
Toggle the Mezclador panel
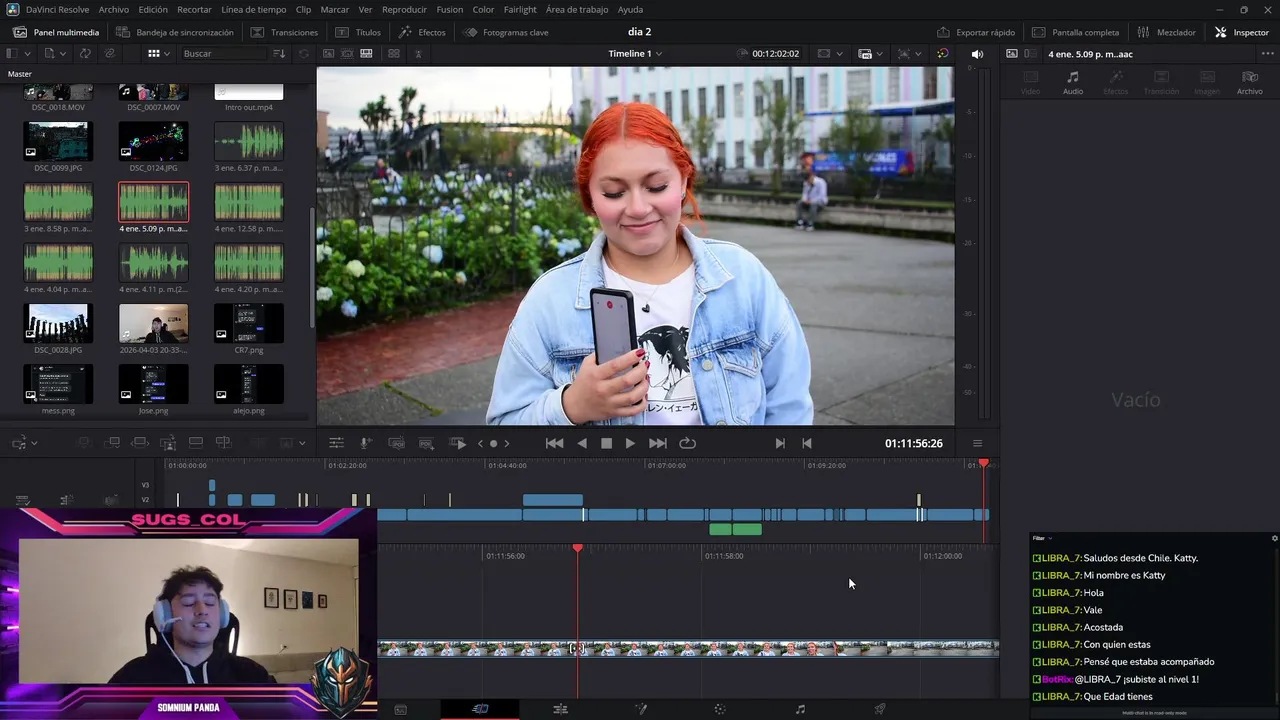pyautogui.click(x=1166, y=32)
